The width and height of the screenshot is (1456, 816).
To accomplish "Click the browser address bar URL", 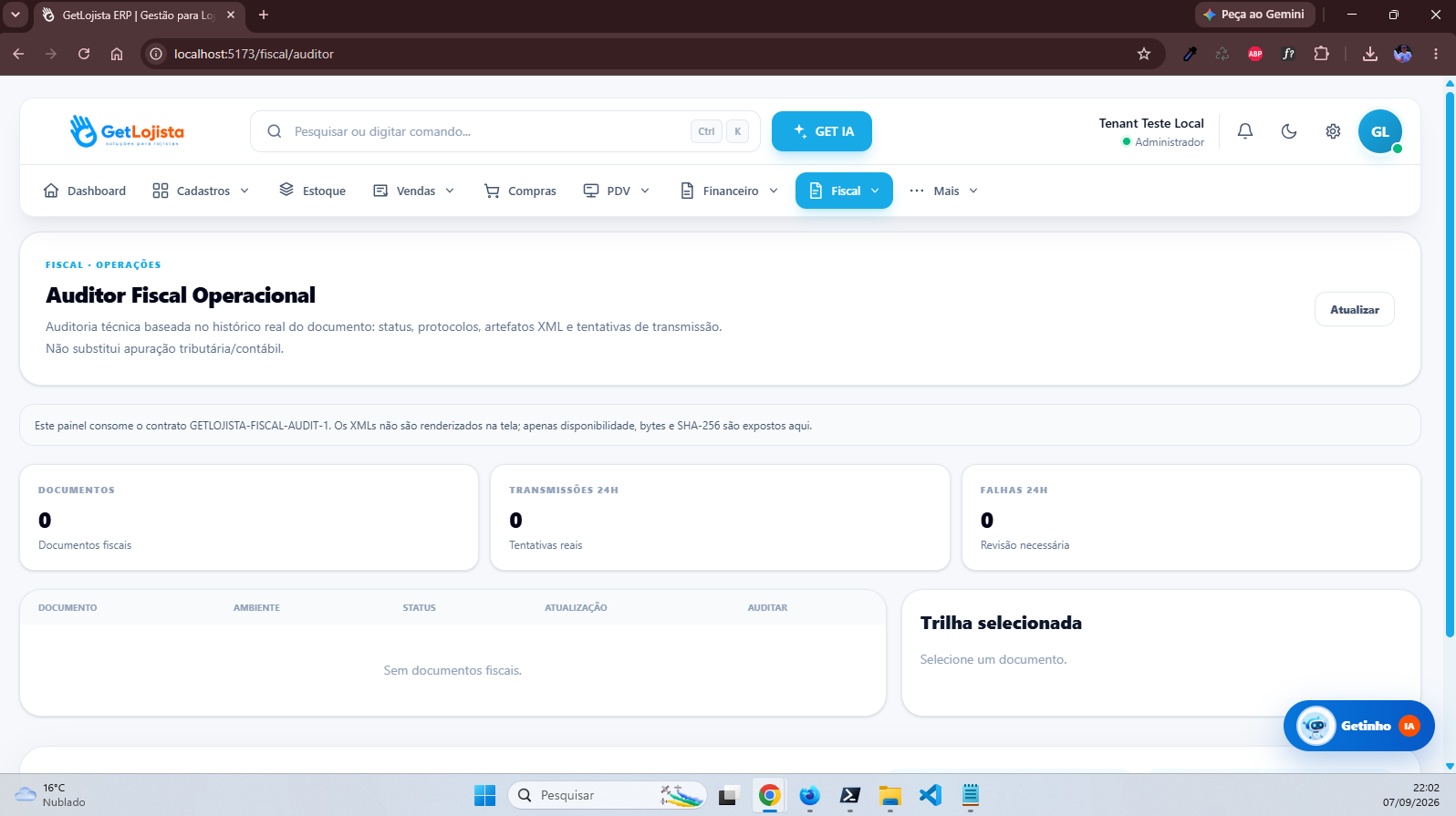I will point(254,54).
